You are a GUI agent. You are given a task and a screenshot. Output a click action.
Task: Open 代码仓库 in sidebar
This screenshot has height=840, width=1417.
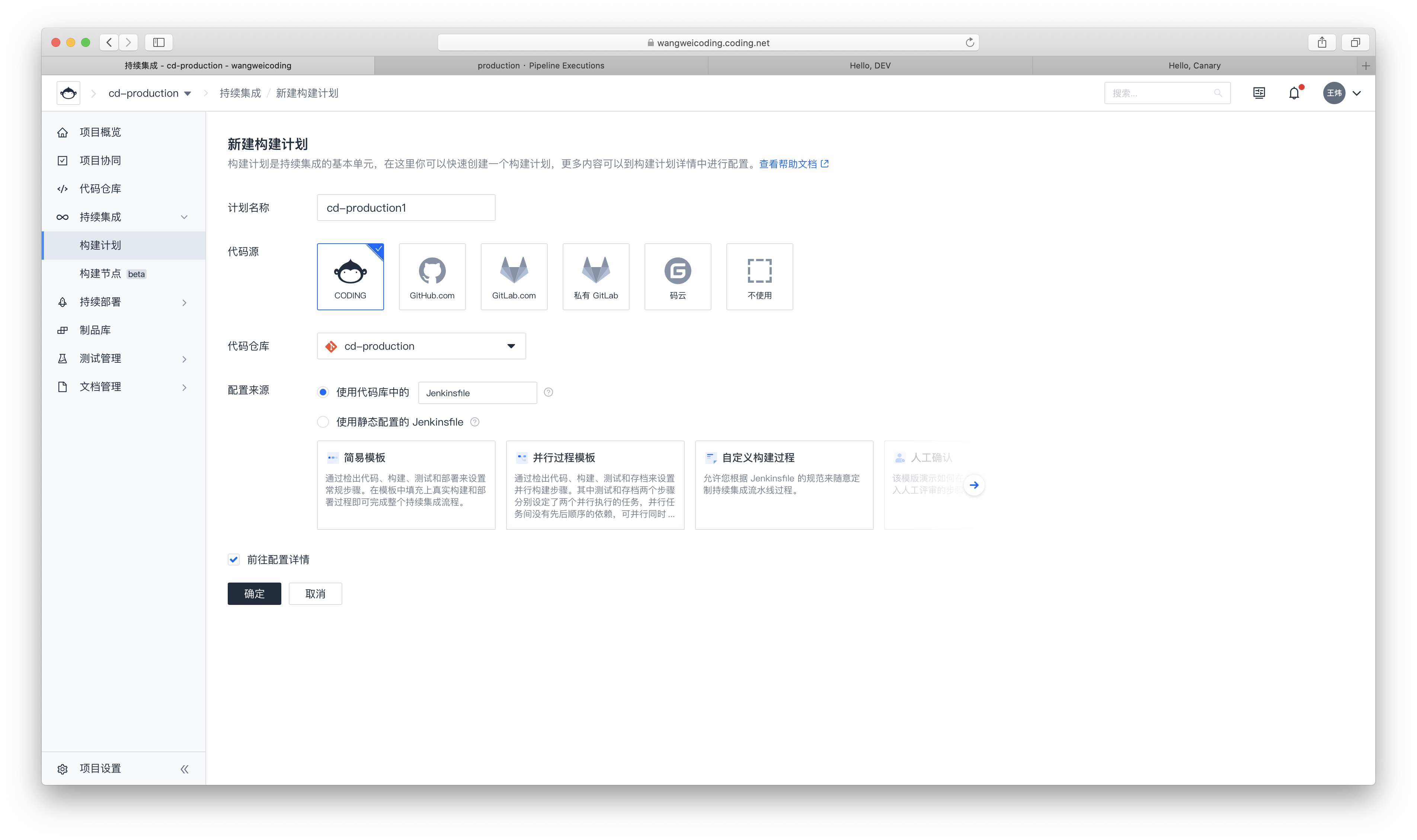[124, 189]
